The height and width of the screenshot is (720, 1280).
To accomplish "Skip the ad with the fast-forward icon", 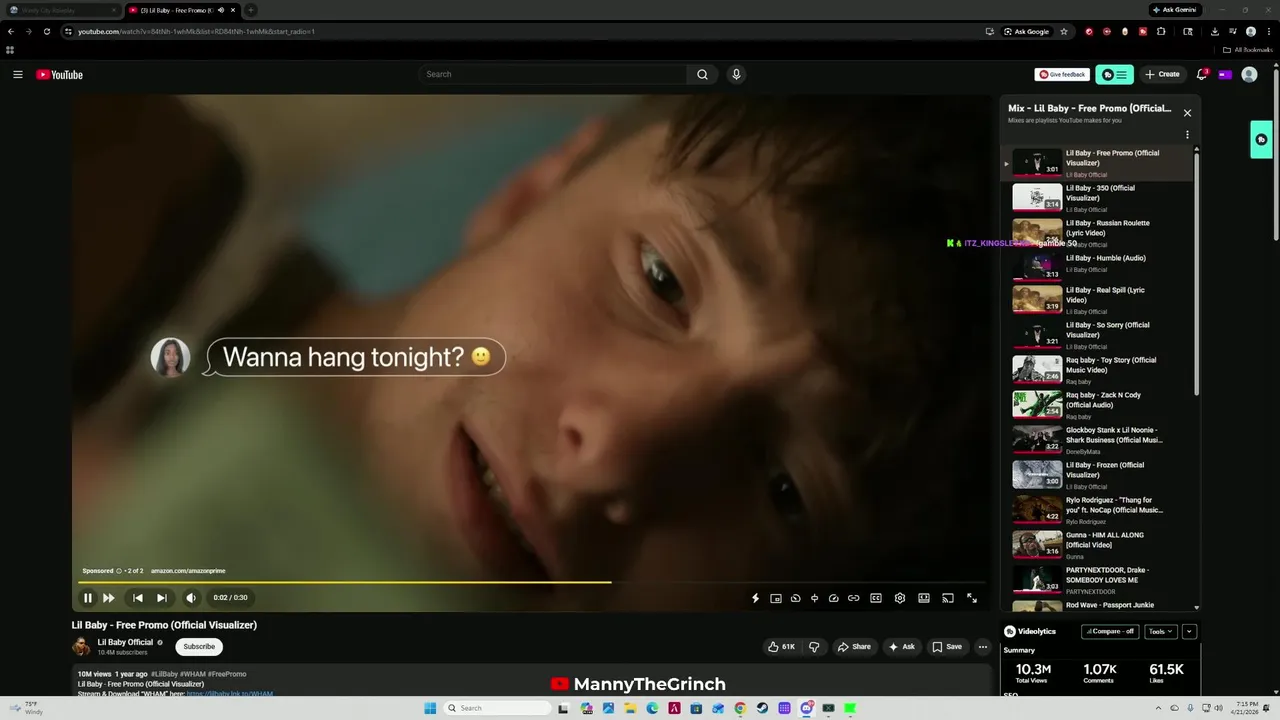I will pyautogui.click(x=108, y=598).
